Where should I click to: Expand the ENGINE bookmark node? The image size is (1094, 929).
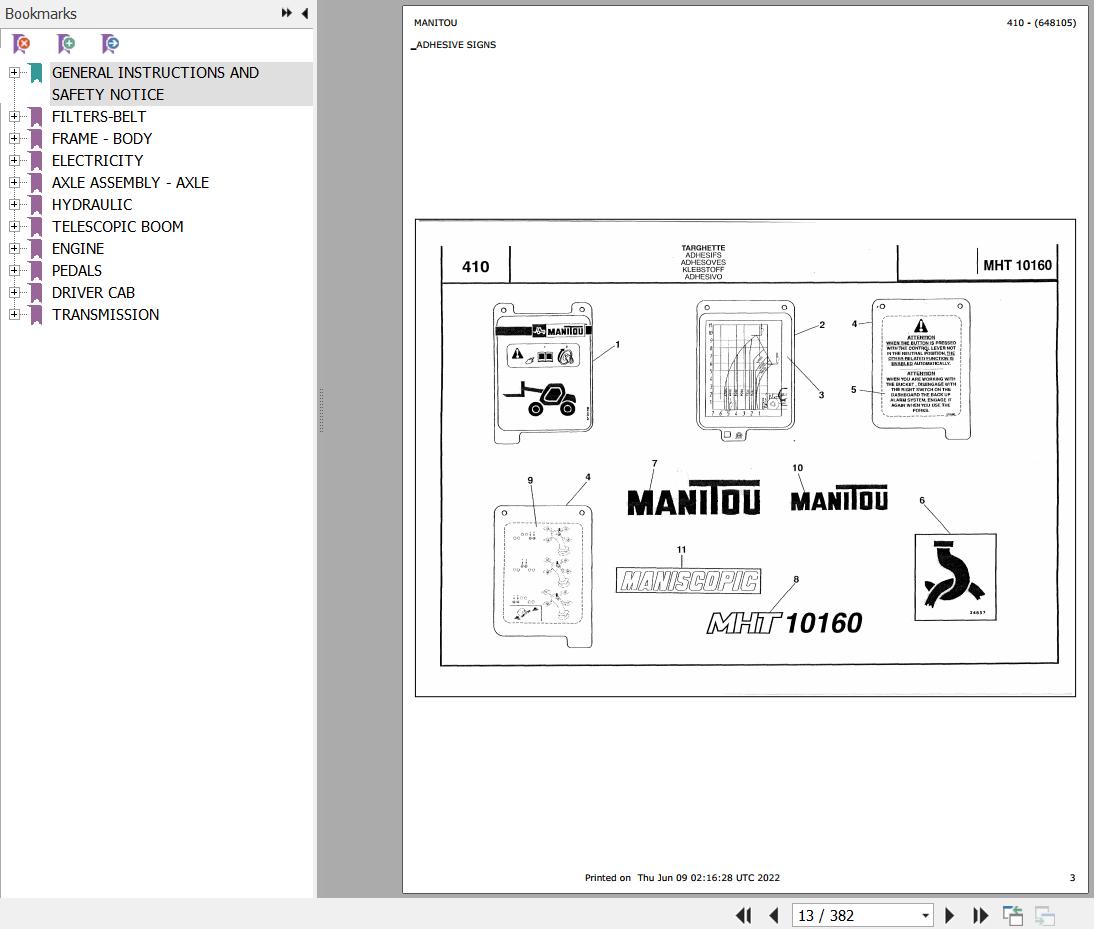(14, 248)
